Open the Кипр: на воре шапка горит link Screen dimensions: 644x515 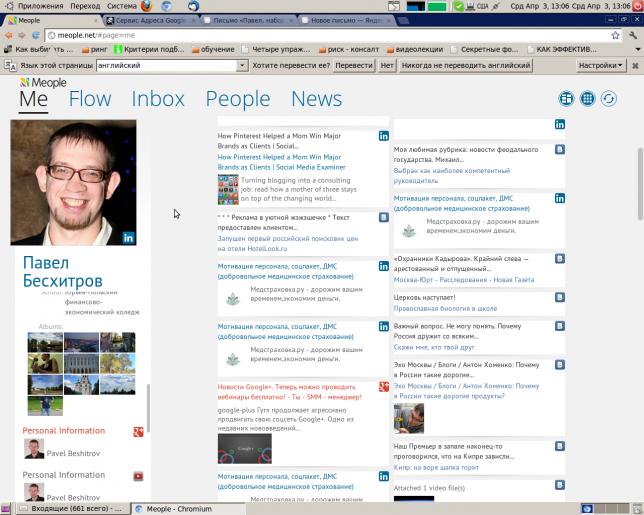pos(436,467)
